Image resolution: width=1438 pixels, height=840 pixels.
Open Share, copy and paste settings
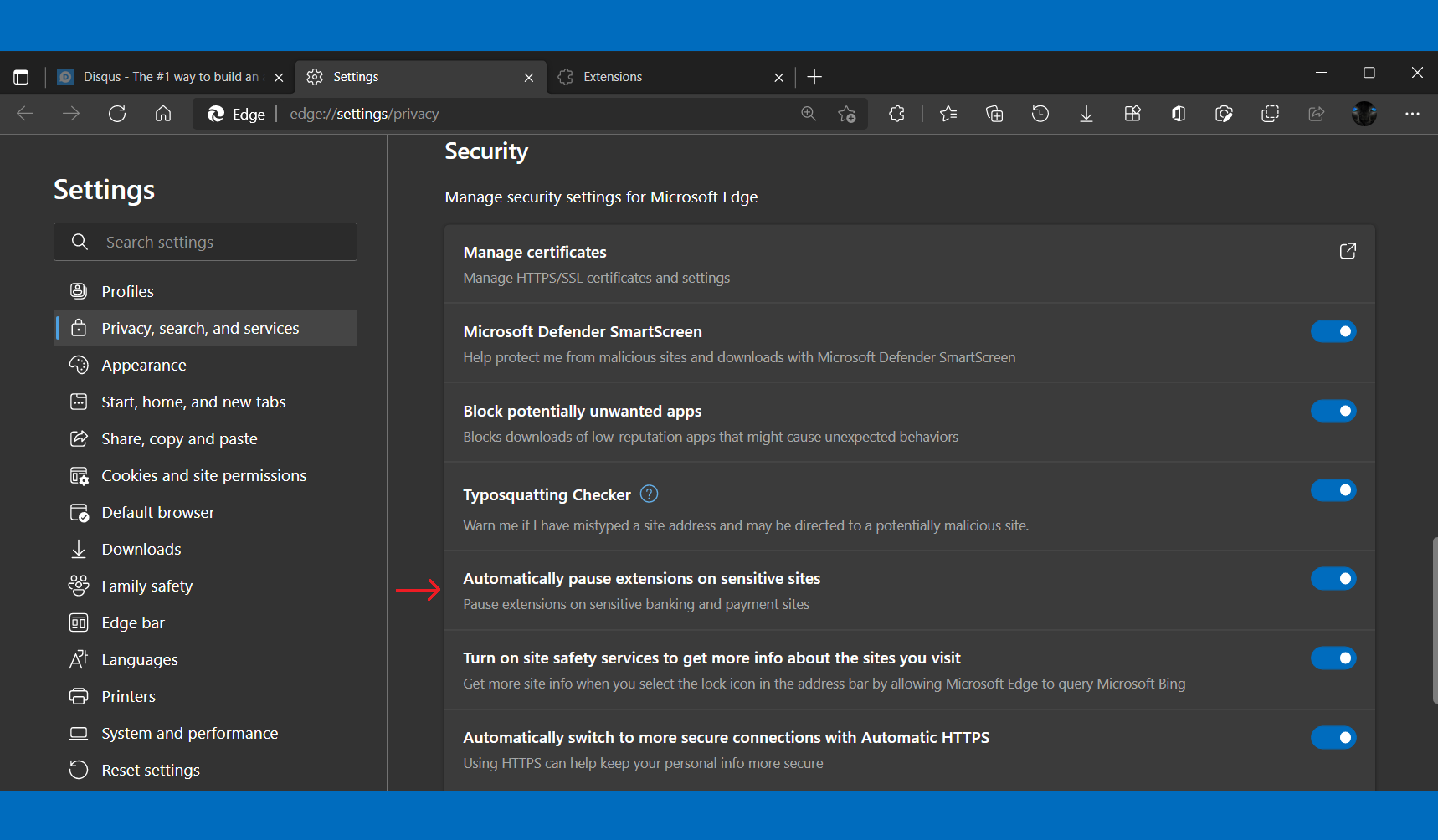[x=205, y=438]
